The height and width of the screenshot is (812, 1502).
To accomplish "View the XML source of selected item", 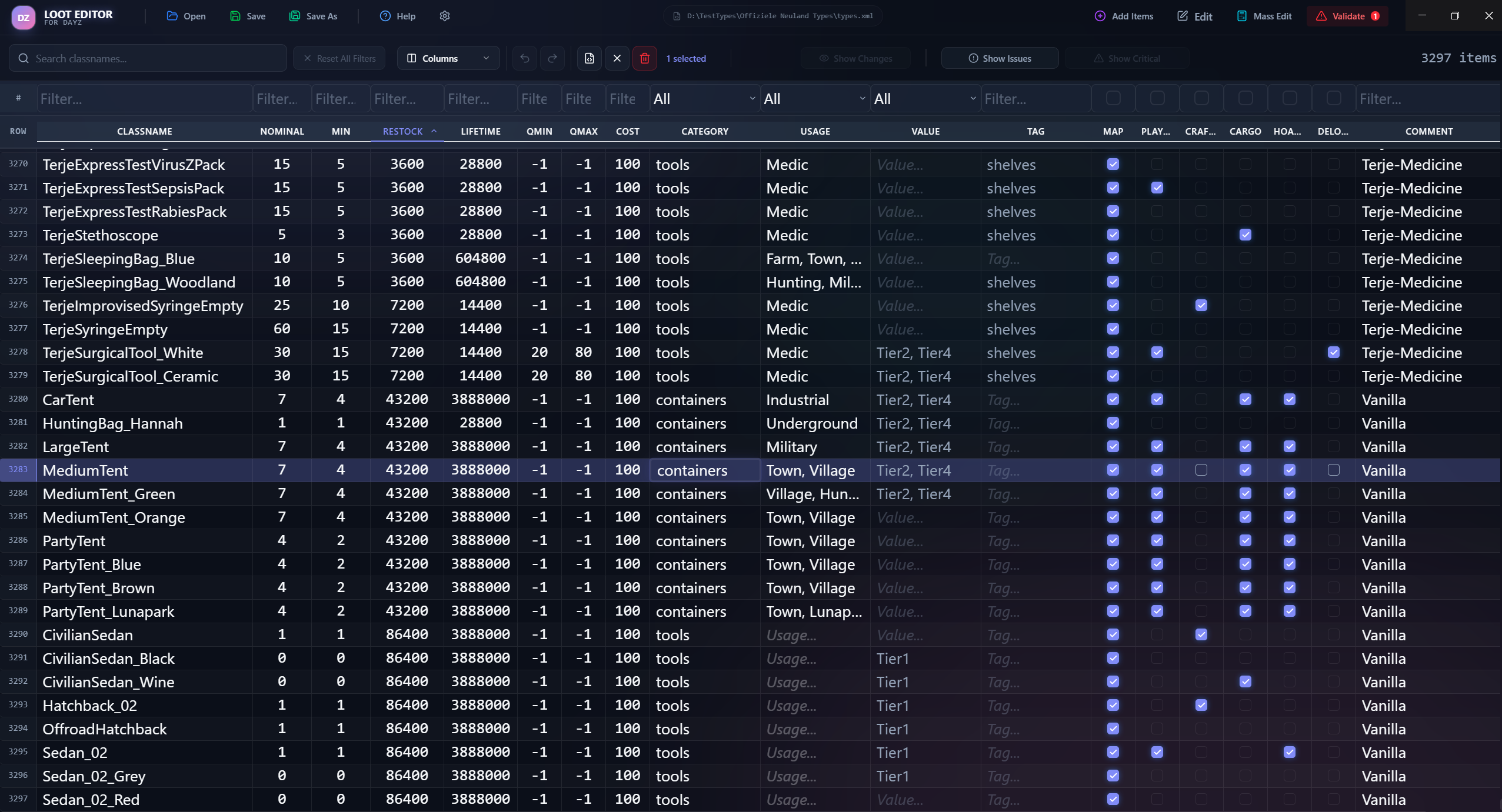I will click(589, 58).
